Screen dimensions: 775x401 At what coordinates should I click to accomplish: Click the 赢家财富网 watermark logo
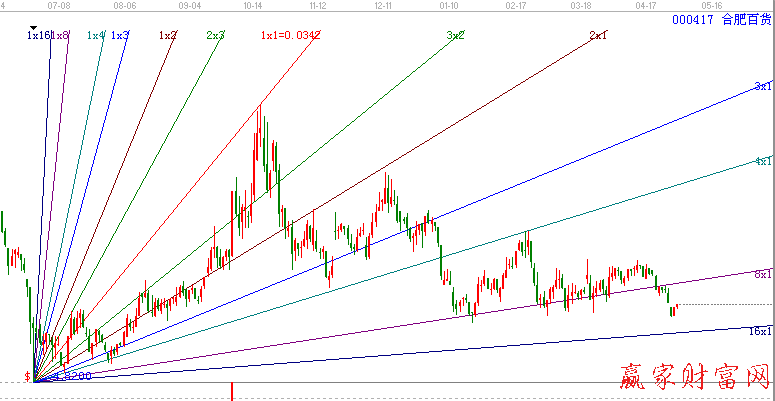point(690,379)
